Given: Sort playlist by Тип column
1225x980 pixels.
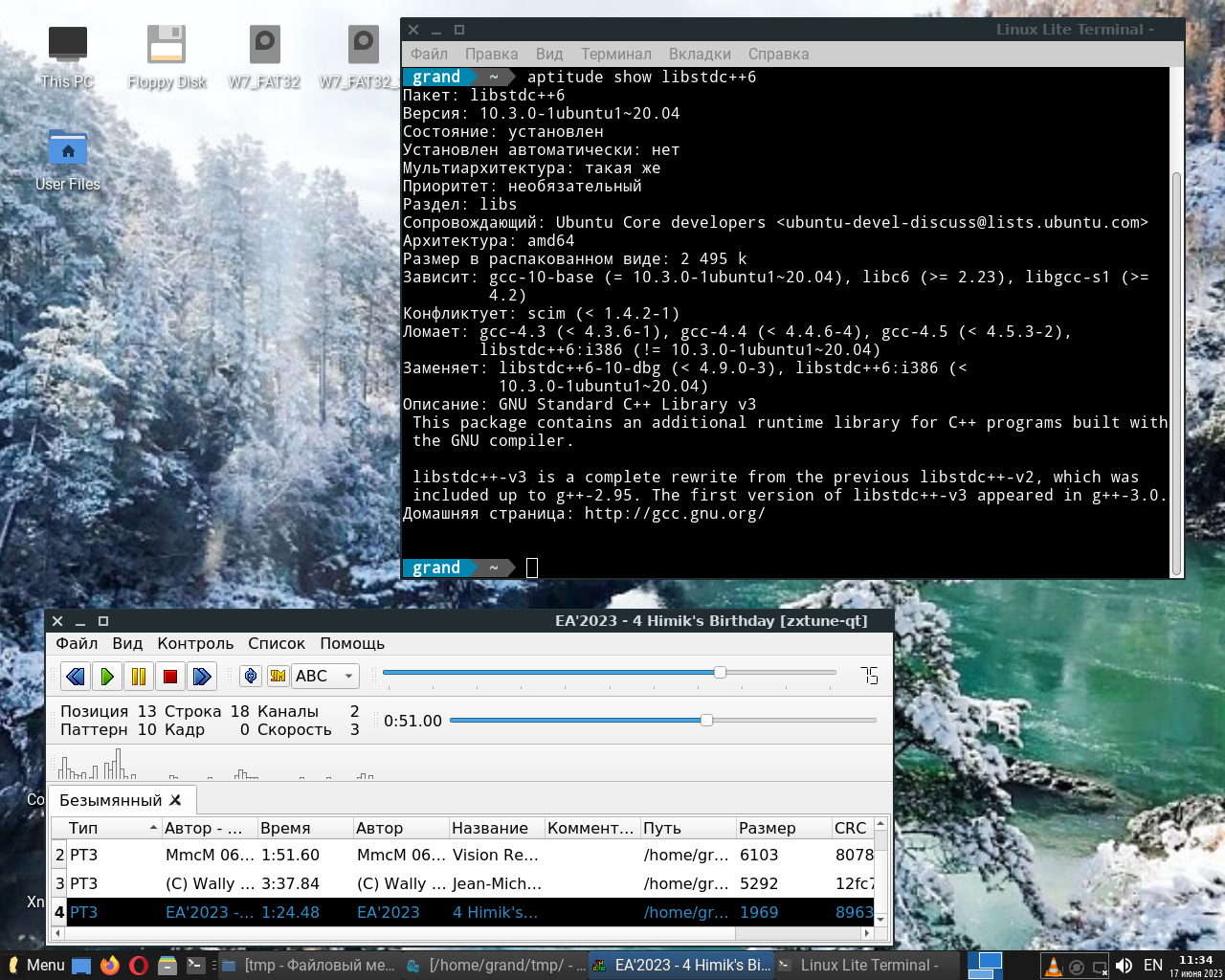Looking at the screenshot, I should (113, 828).
